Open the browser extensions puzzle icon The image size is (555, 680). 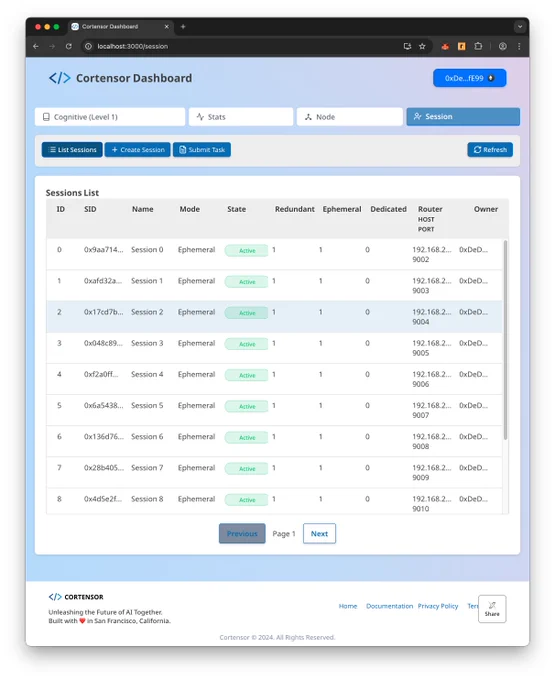pyautogui.click(x=478, y=46)
